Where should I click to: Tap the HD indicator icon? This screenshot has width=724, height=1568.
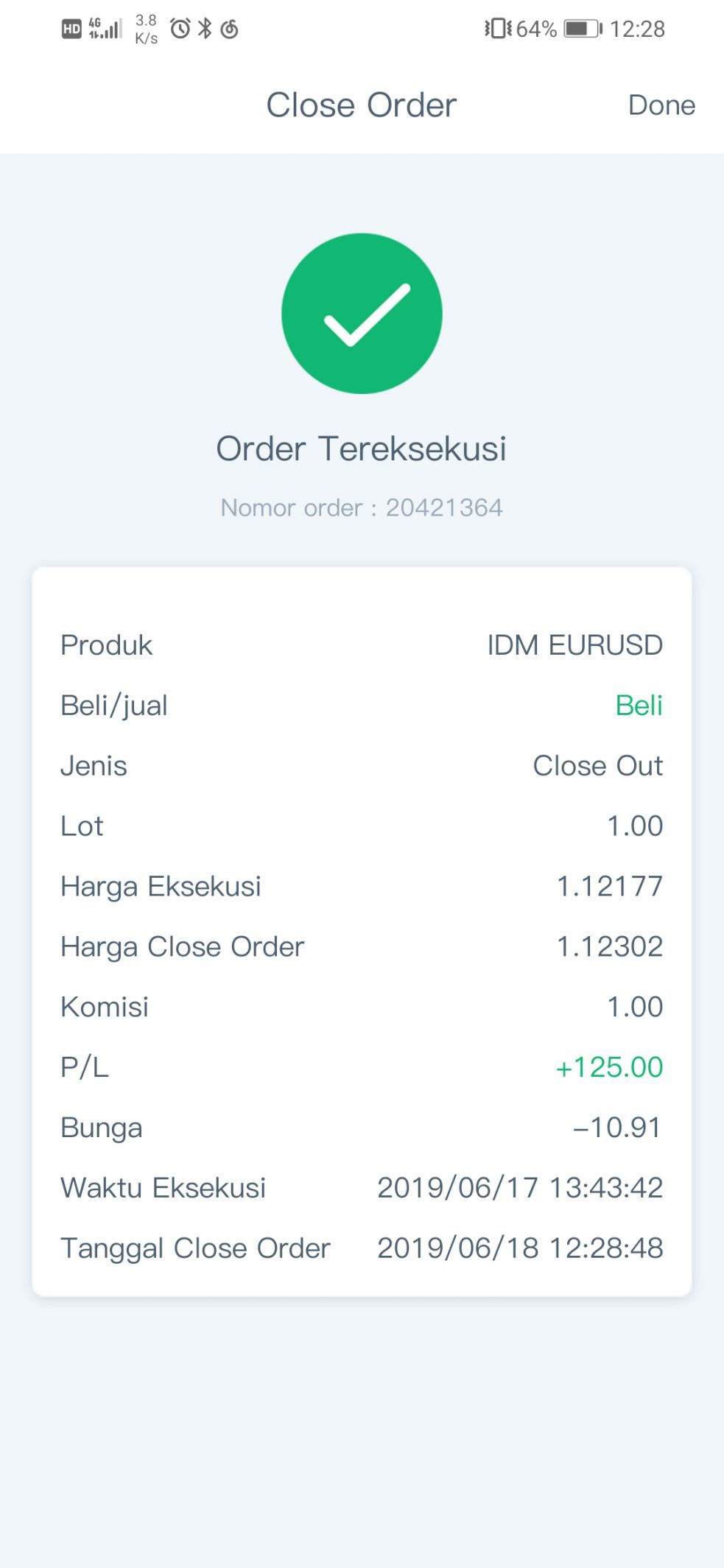pyautogui.click(x=71, y=29)
